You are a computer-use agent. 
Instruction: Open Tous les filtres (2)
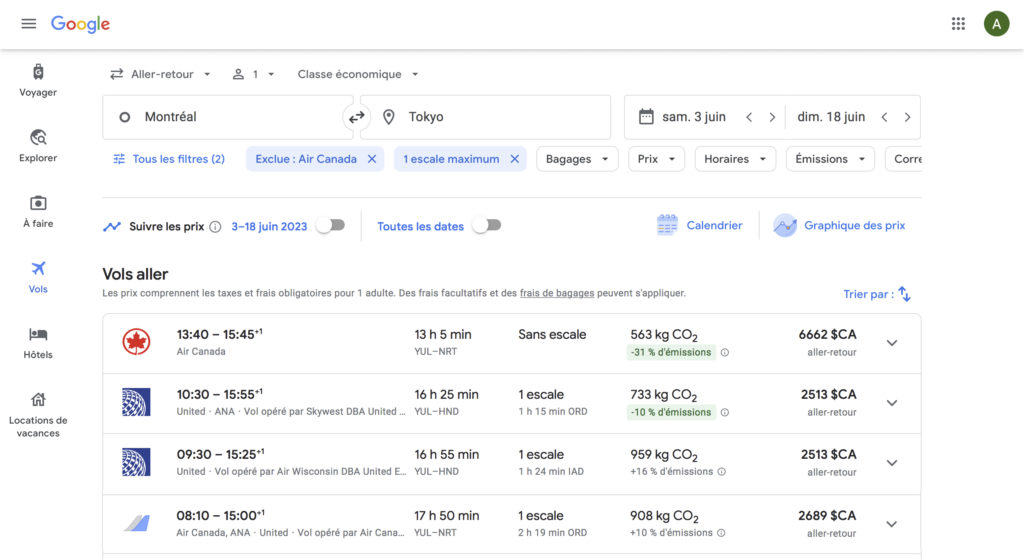coord(168,159)
